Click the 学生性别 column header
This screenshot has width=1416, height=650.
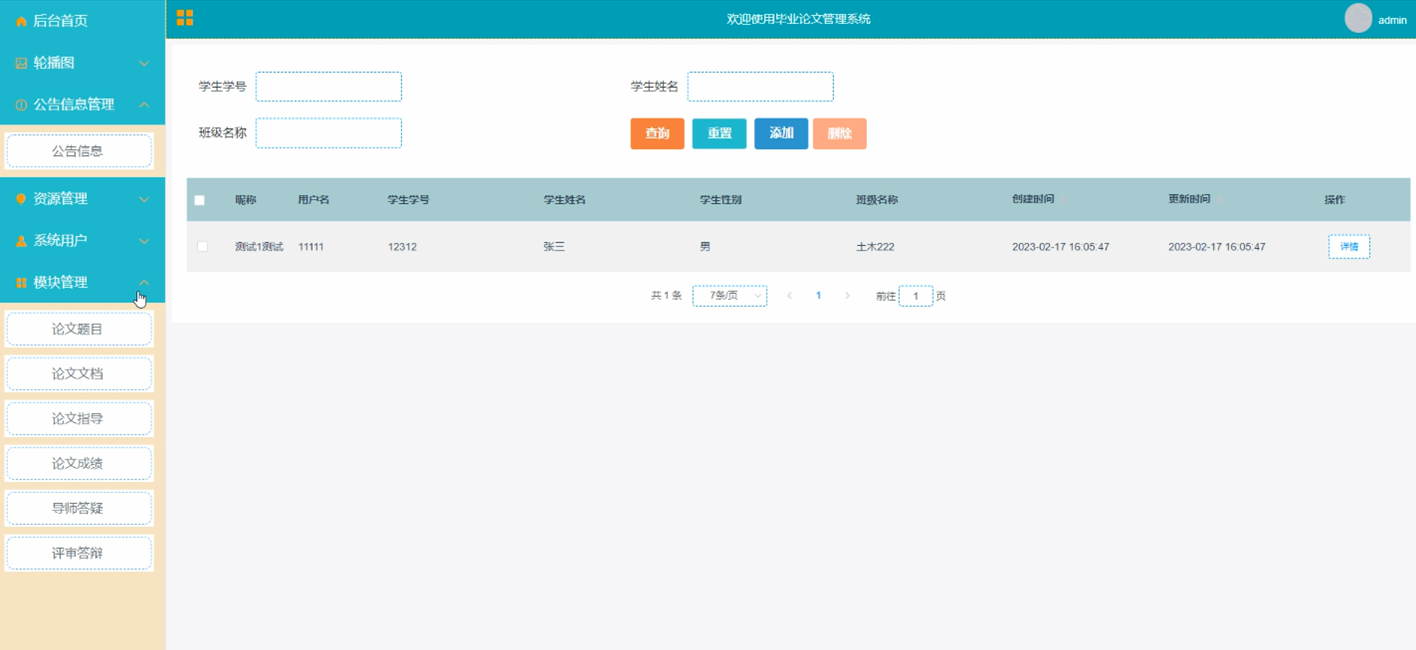point(721,200)
